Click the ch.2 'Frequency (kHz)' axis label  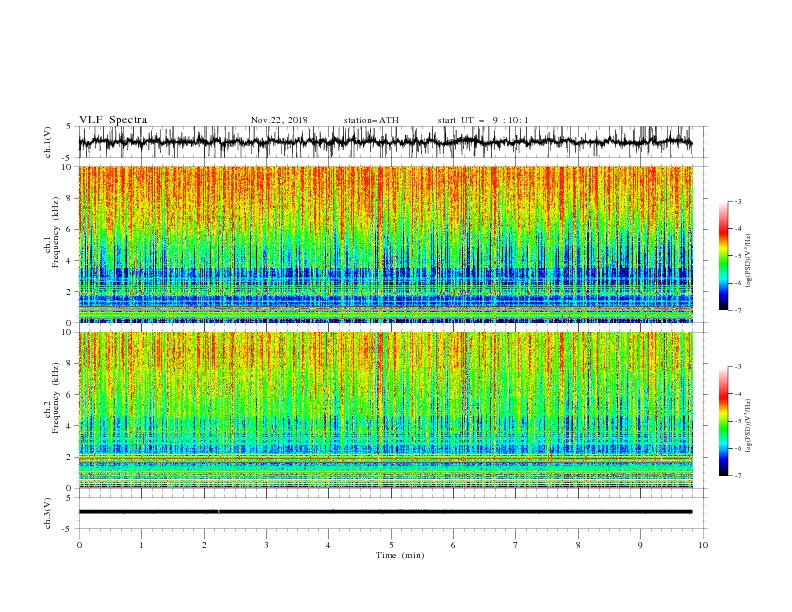(x=56, y=398)
